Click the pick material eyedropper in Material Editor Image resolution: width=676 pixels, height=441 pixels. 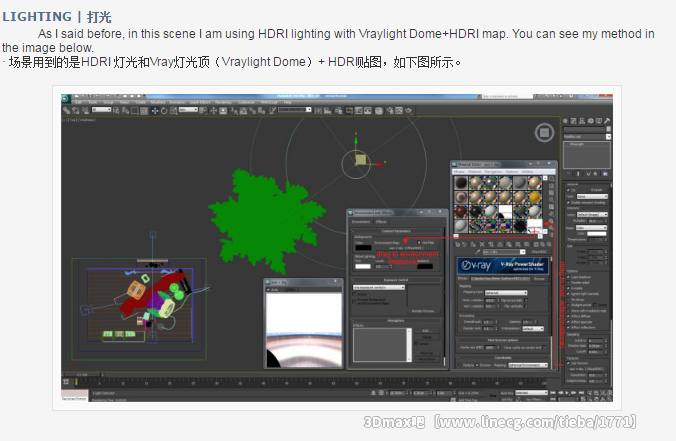click(477, 252)
